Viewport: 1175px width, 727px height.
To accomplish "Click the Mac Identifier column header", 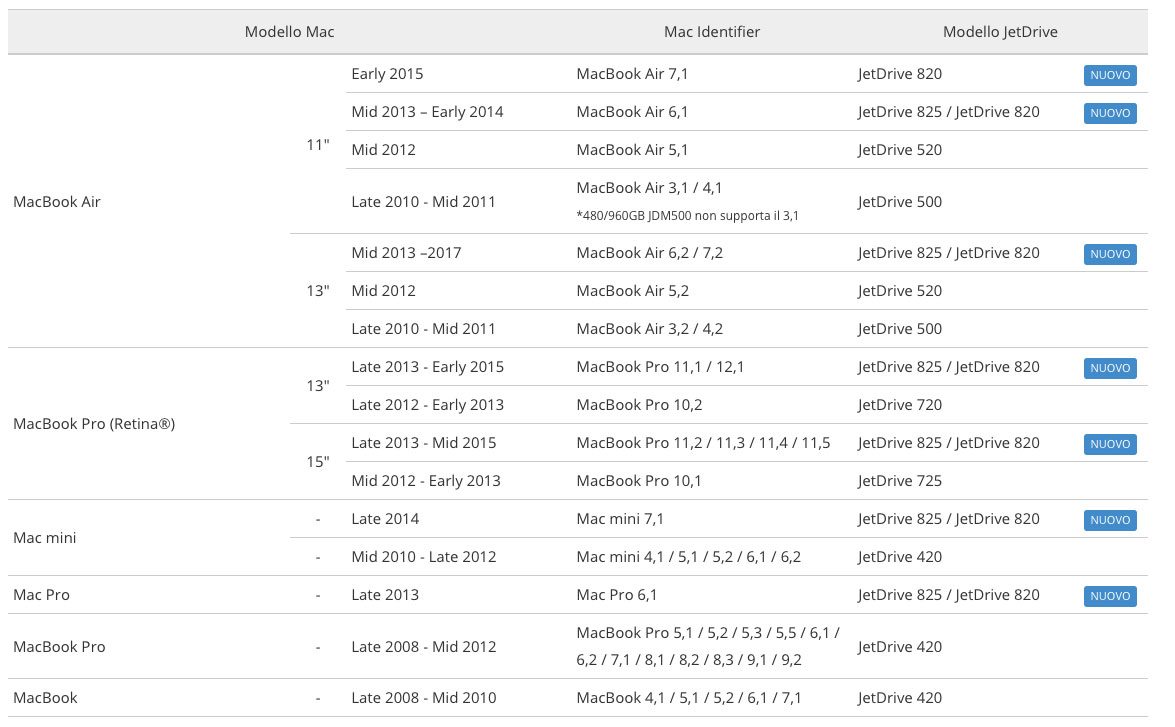I will coord(711,32).
